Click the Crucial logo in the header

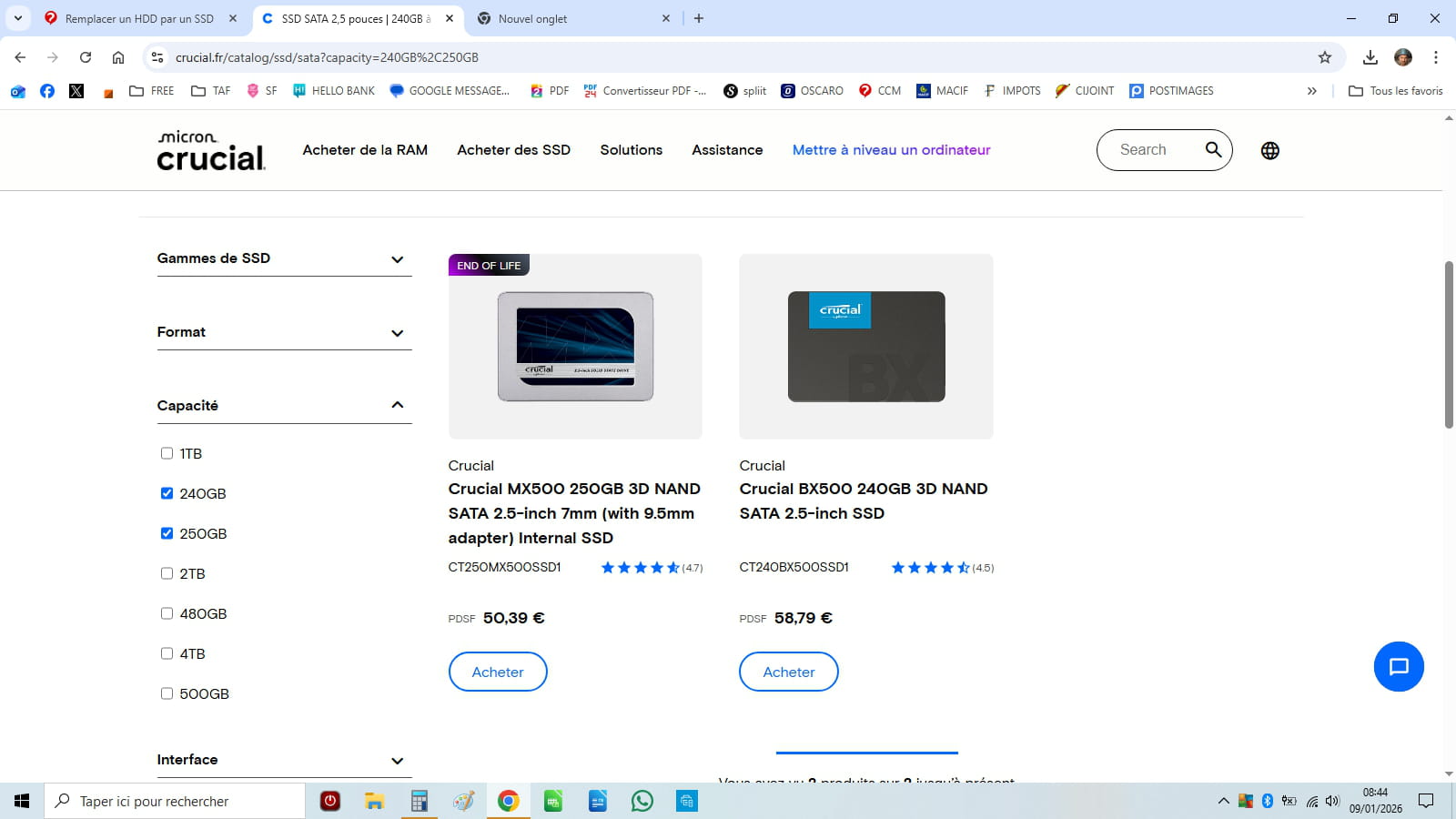click(211, 150)
